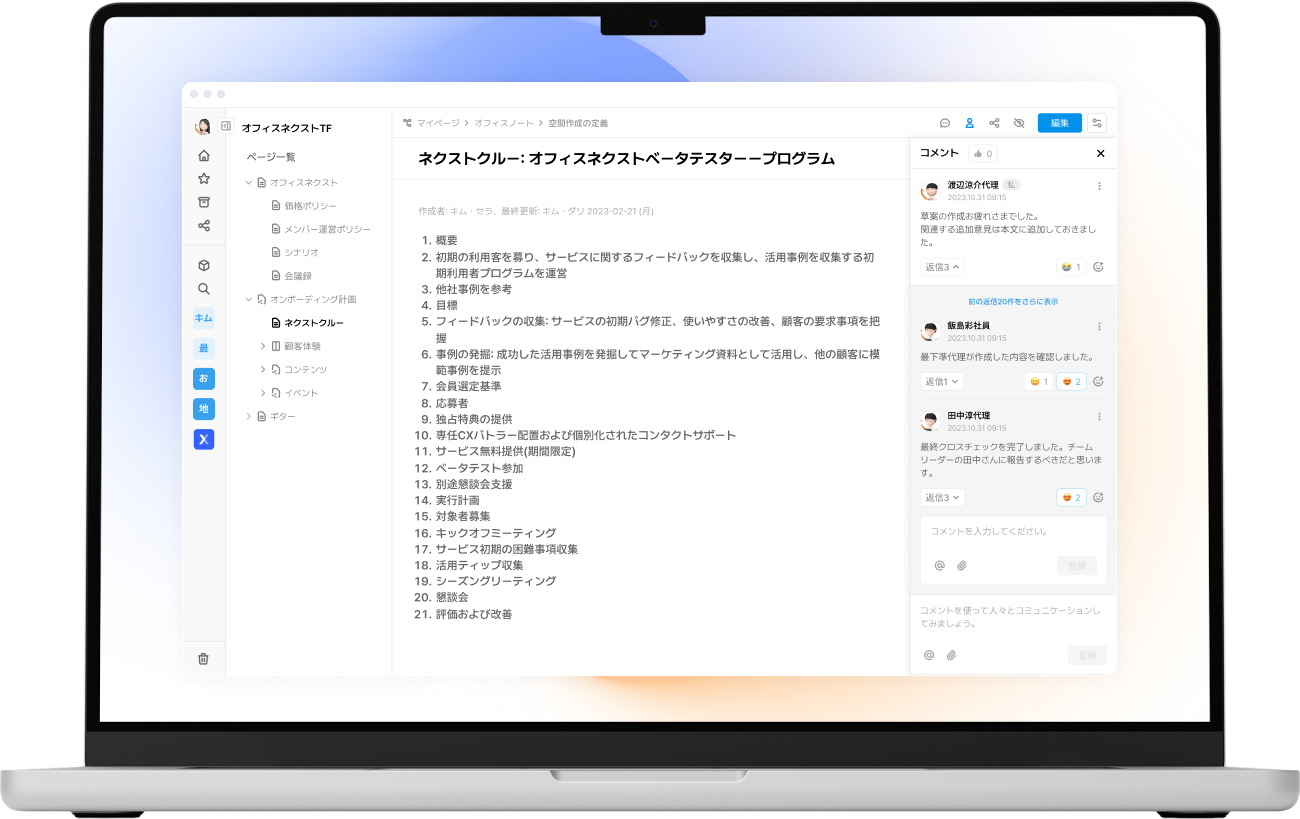The width and height of the screenshot is (1300, 819).
Task: Click the share icon in top toolbar
Action: click(994, 123)
